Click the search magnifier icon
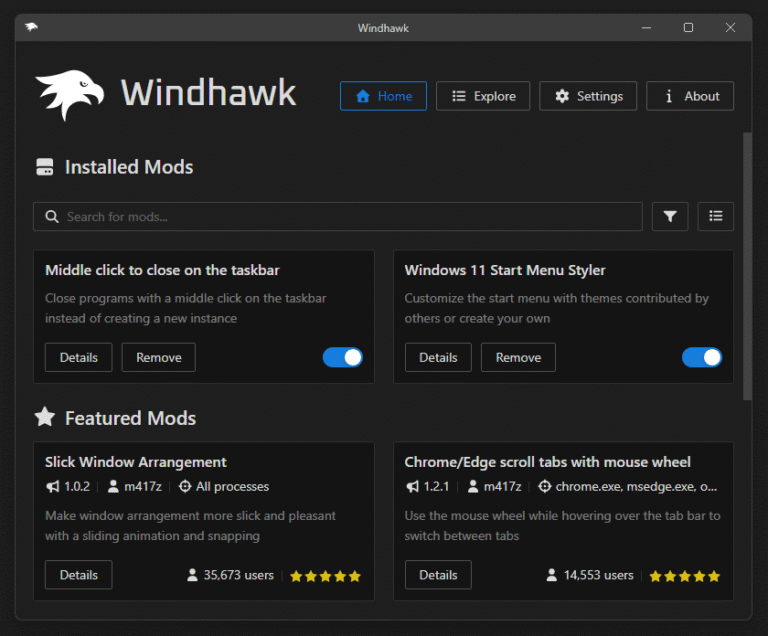This screenshot has height=636, width=768. (x=51, y=217)
